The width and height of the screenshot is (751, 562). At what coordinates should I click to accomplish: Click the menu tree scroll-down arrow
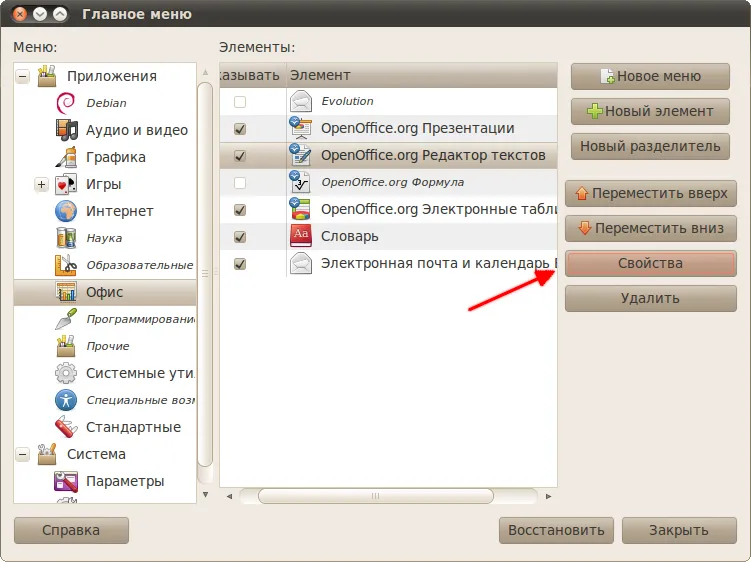point(205,494)
